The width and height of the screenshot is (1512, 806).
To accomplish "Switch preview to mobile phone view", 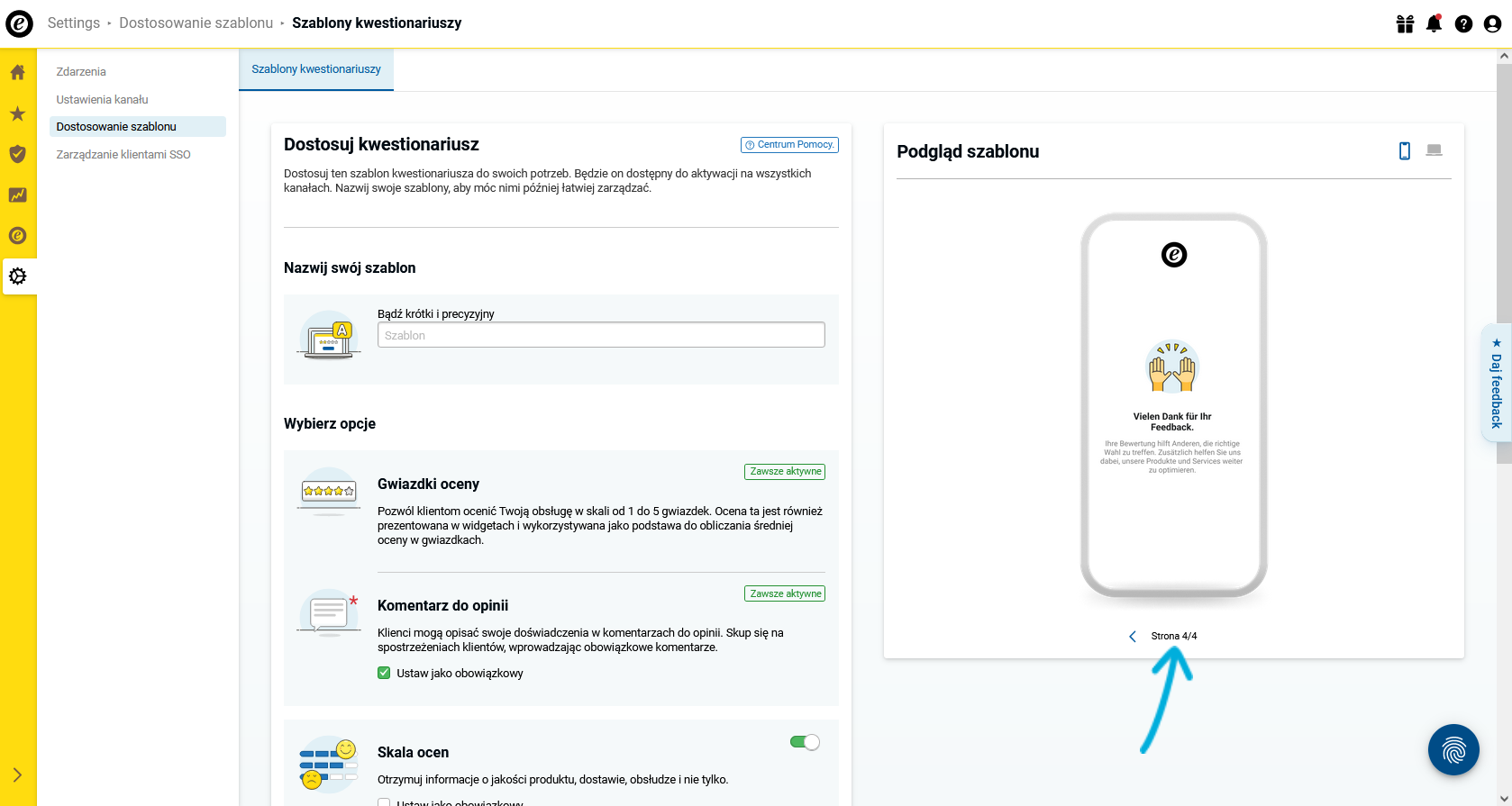I will tap(1404, 151).
